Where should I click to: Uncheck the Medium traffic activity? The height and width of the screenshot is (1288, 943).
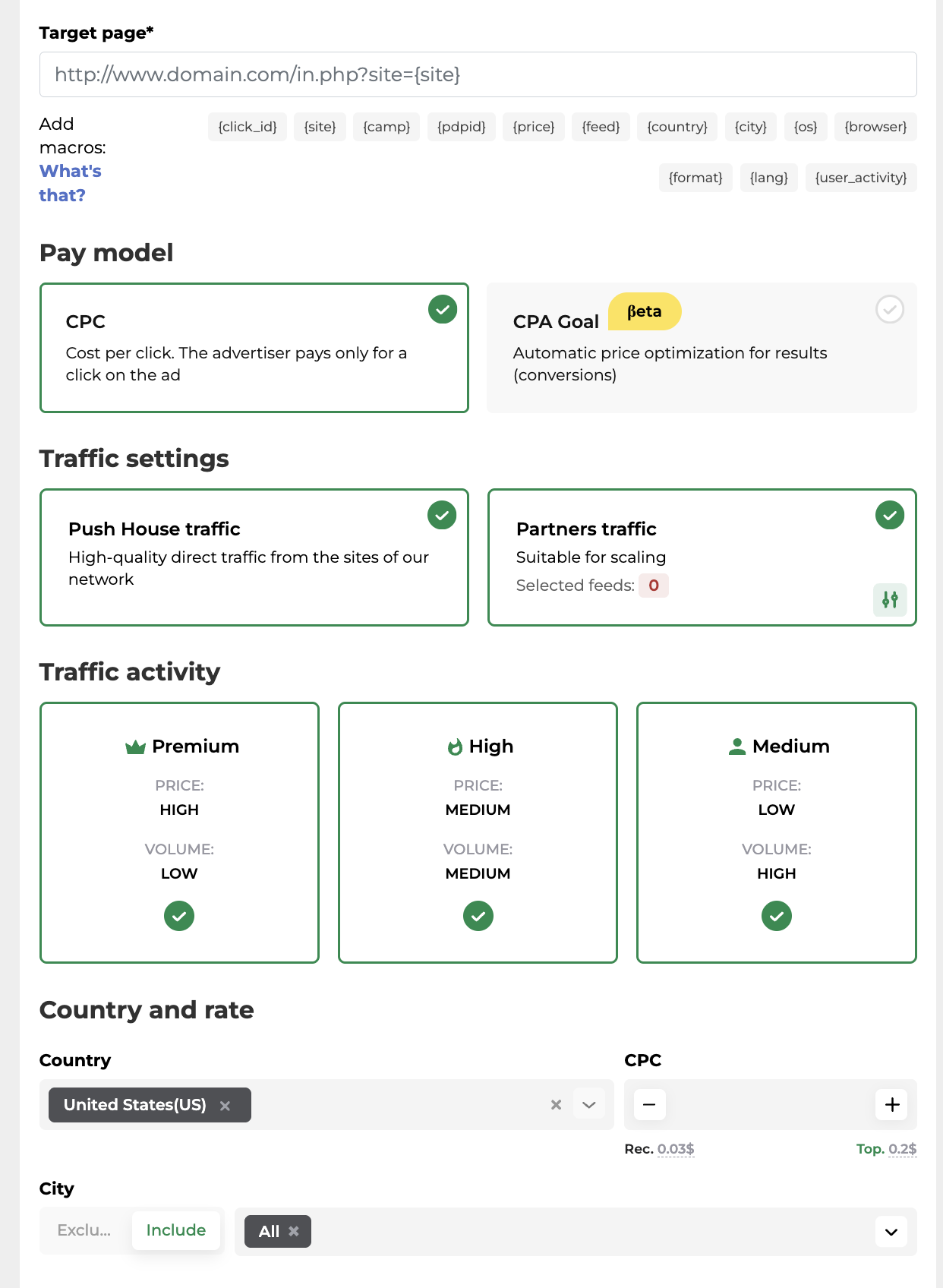776,916
